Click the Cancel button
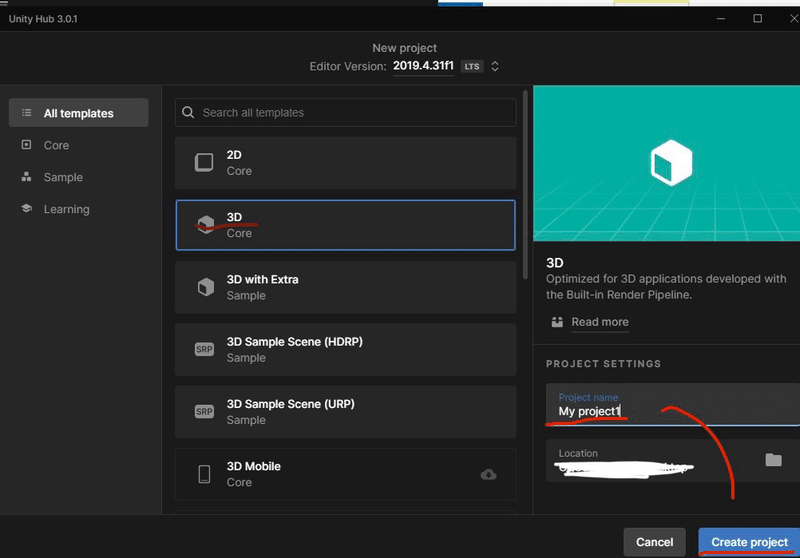This screenshot has width=800, height=558. pos(654,542)
